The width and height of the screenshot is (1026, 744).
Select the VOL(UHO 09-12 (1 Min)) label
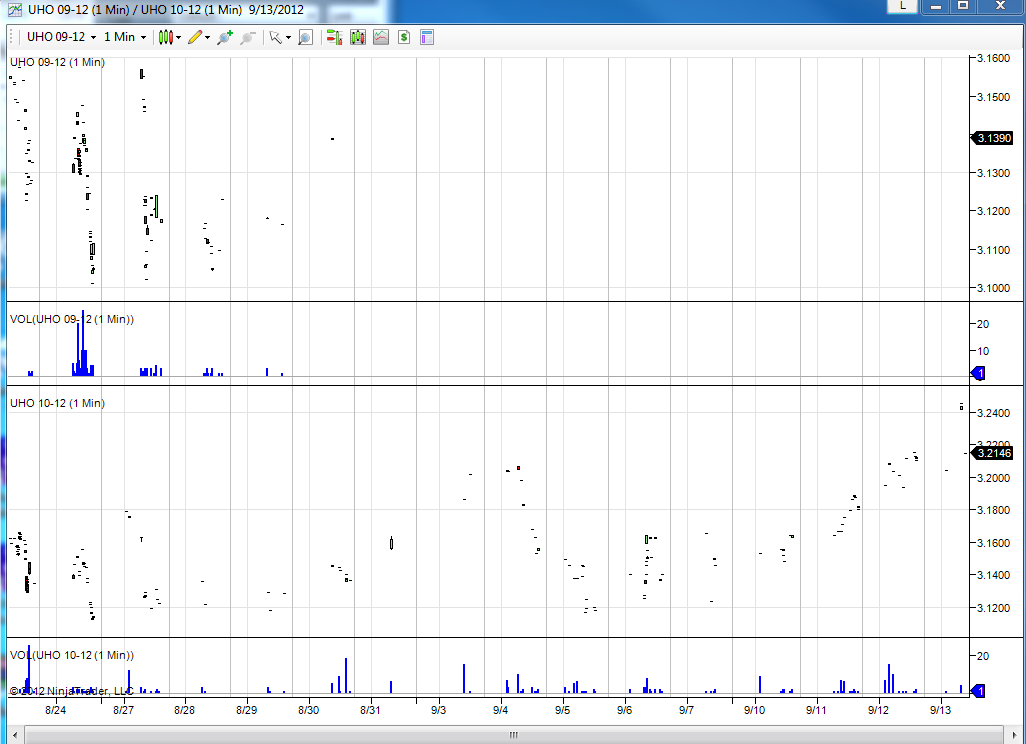tap(72, 319)
